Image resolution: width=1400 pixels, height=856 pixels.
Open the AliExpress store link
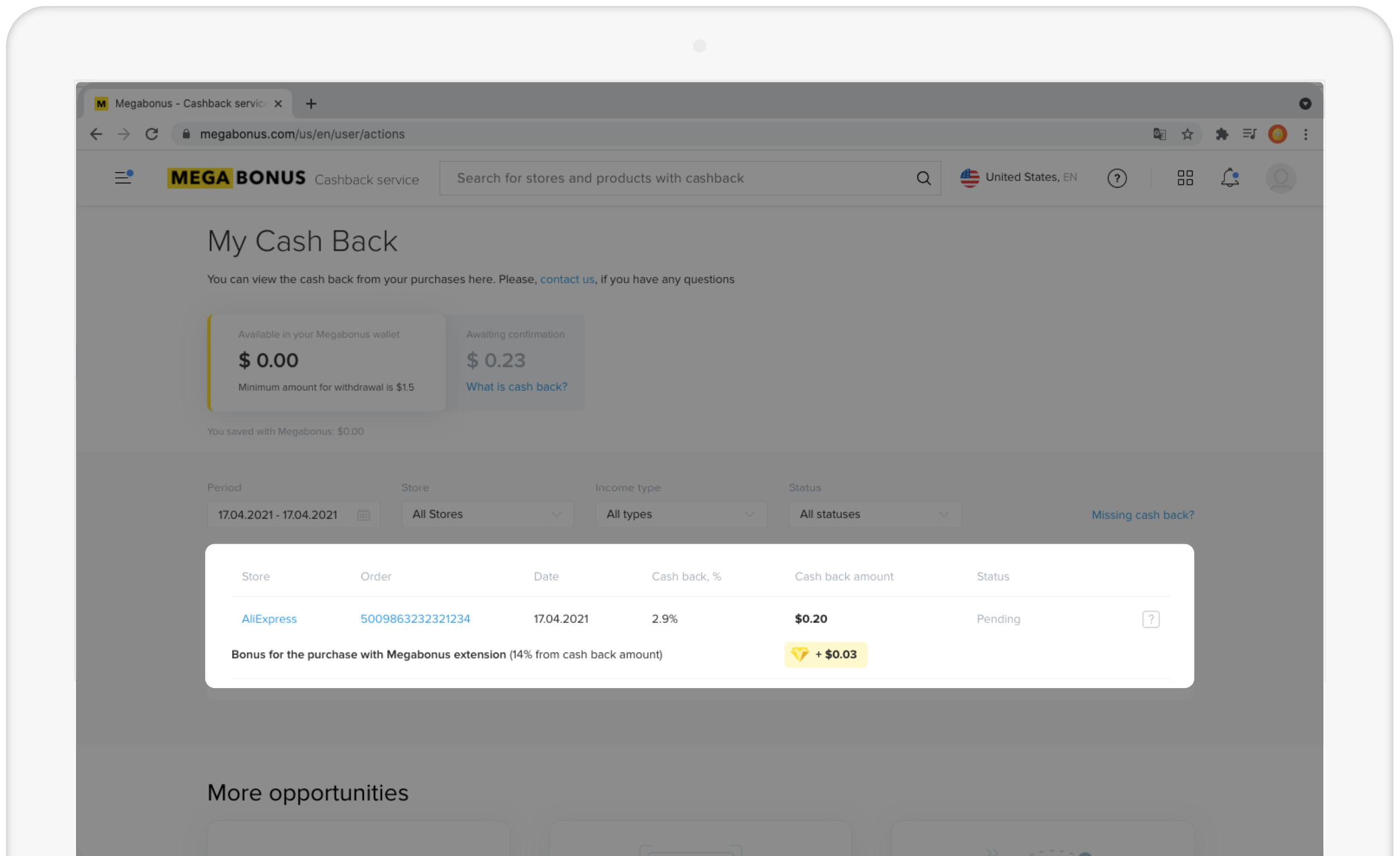coord(269,619)
